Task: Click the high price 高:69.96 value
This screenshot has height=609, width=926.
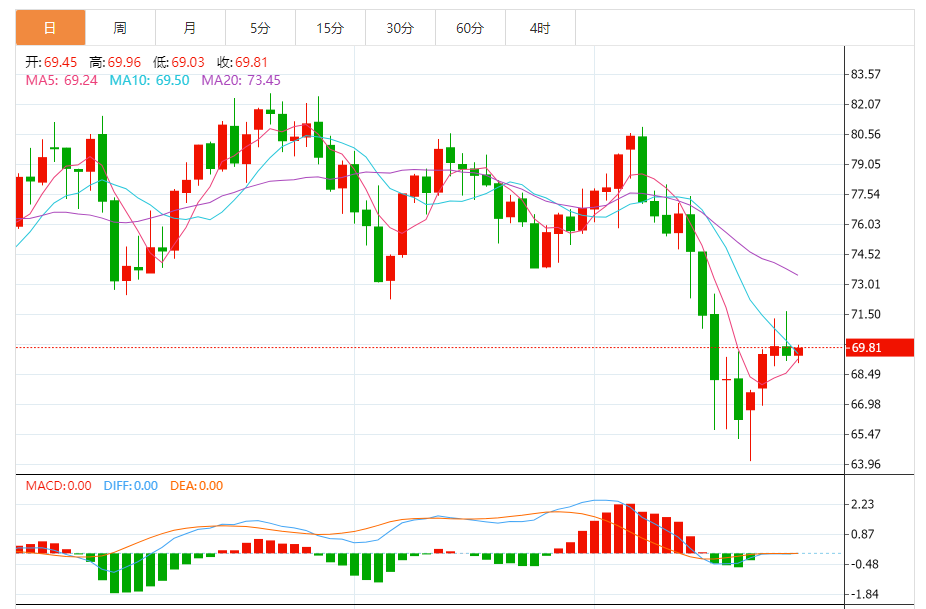Action: tap(115, 62)
